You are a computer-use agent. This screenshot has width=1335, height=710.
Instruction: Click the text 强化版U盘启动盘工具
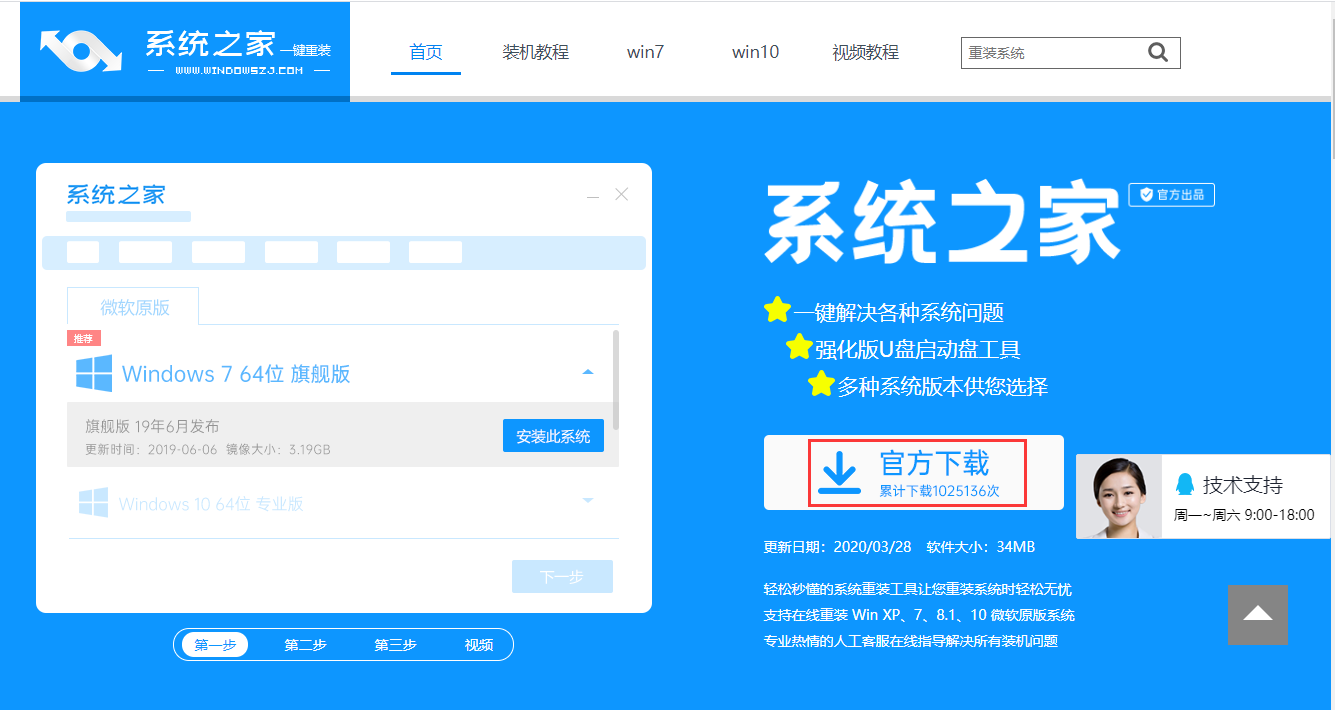pos(917,350)
